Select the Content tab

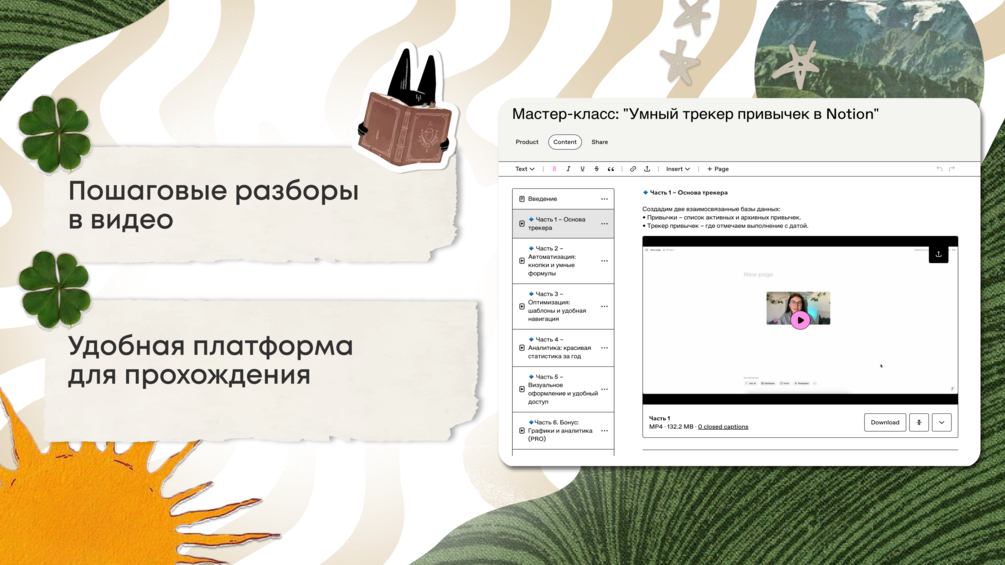coord(565,142)
